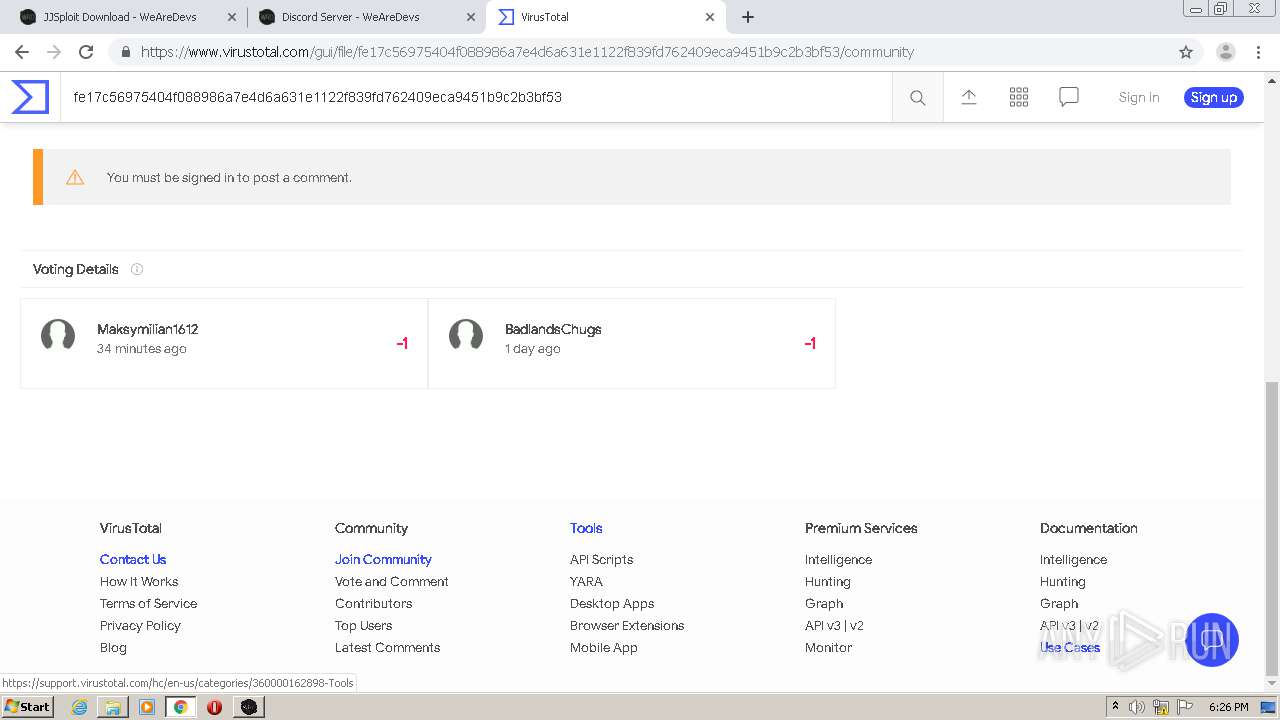Click the hash search input field
Viewport: 1280px width, 720px height.
[x=476, y=97]
